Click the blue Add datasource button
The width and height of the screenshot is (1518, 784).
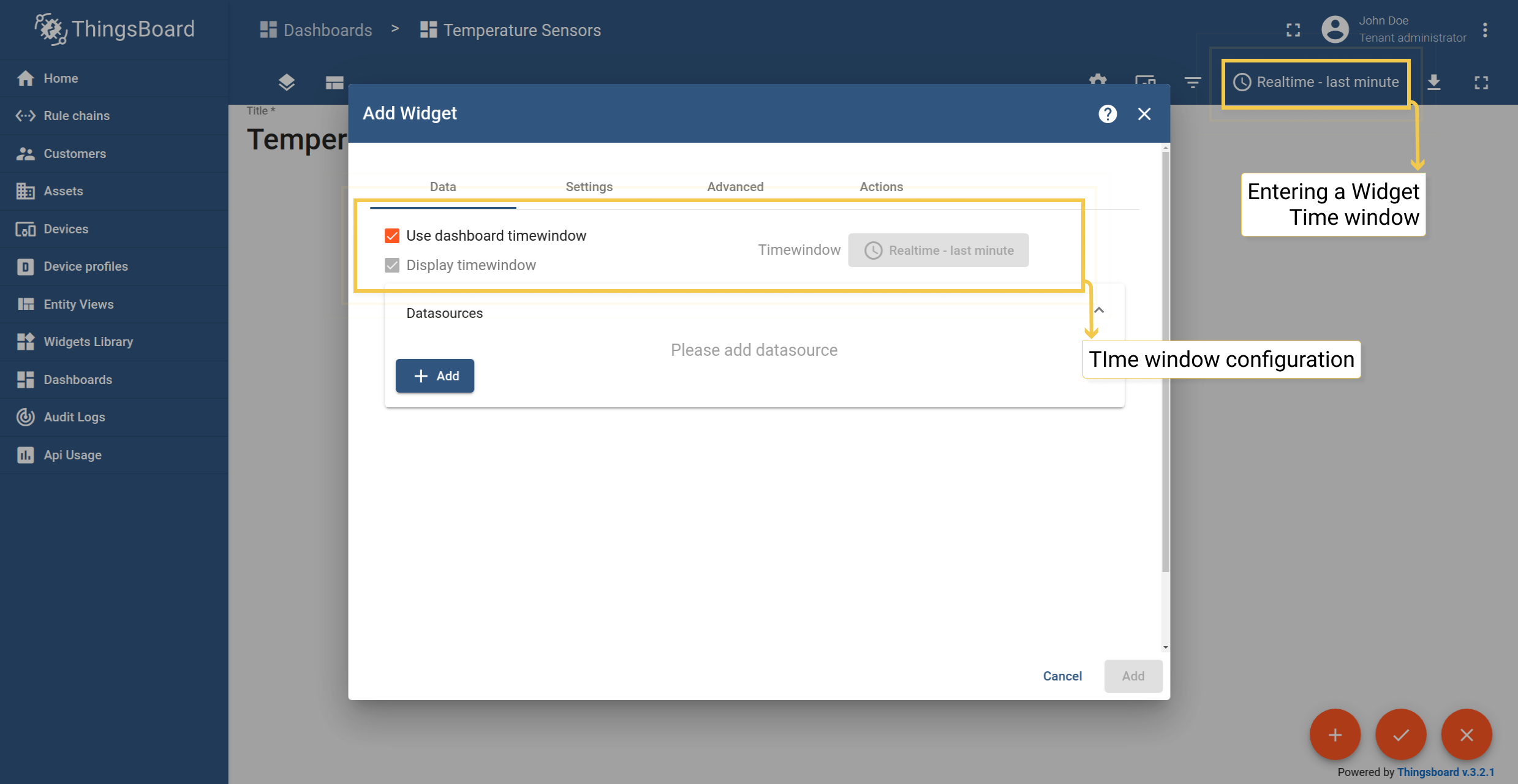point(435,376)
